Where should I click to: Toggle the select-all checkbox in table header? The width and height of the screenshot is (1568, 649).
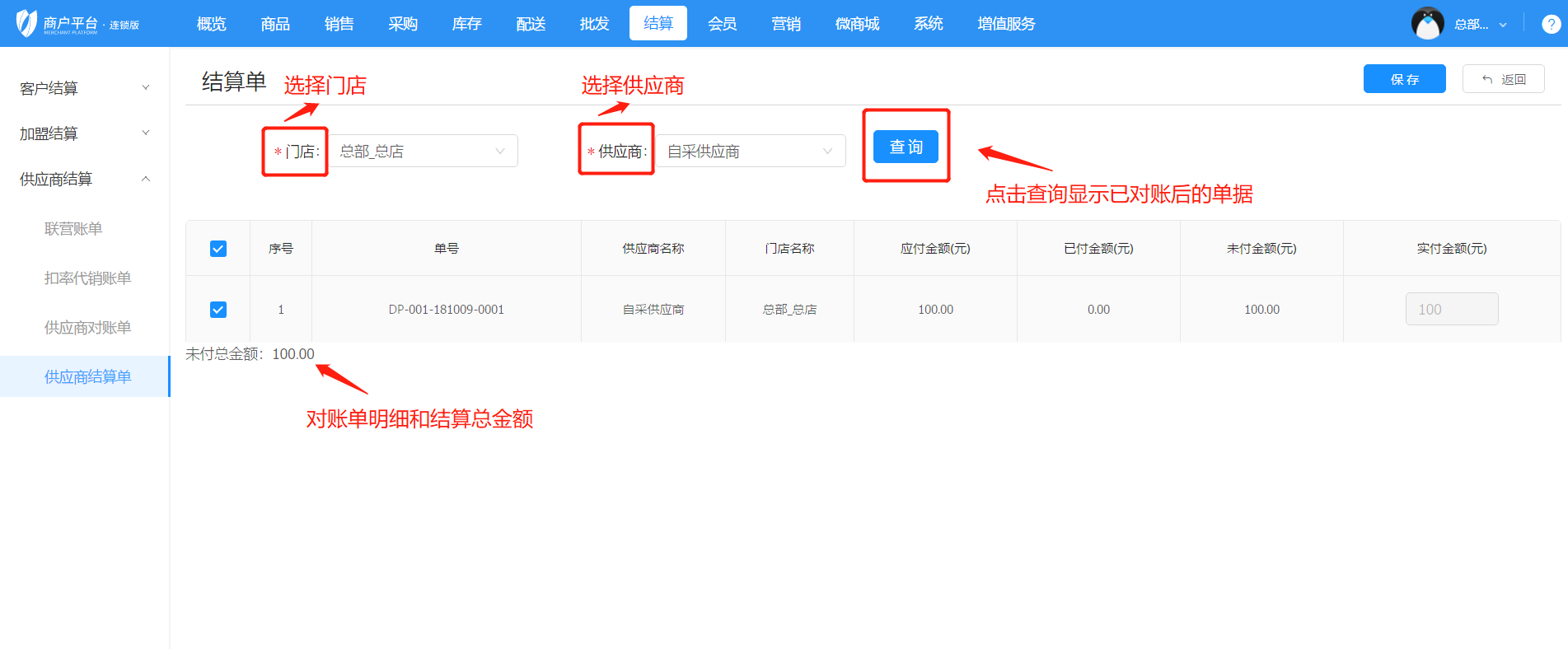pos(218,249)
